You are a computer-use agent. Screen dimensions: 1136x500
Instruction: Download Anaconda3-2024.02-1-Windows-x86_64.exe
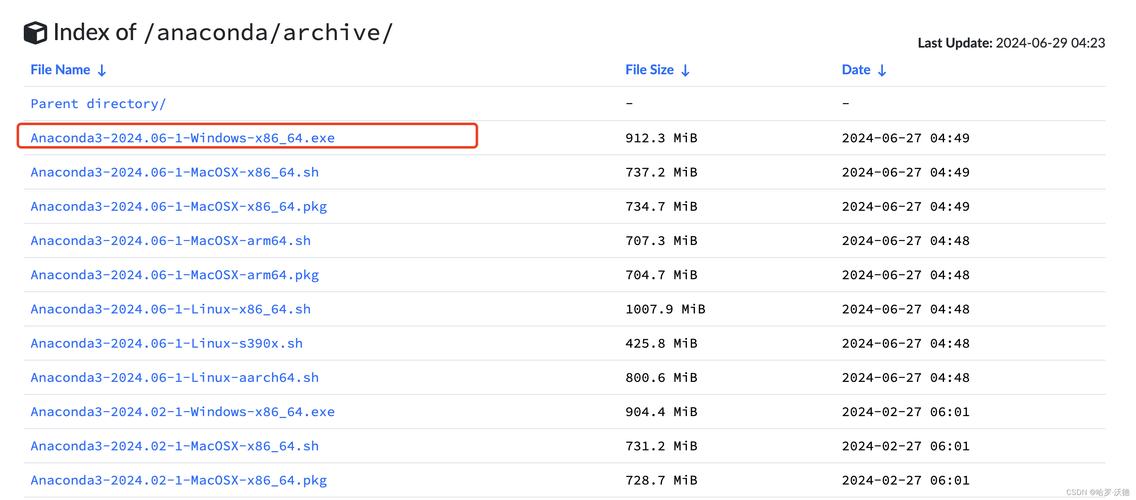tap(183, 412)
